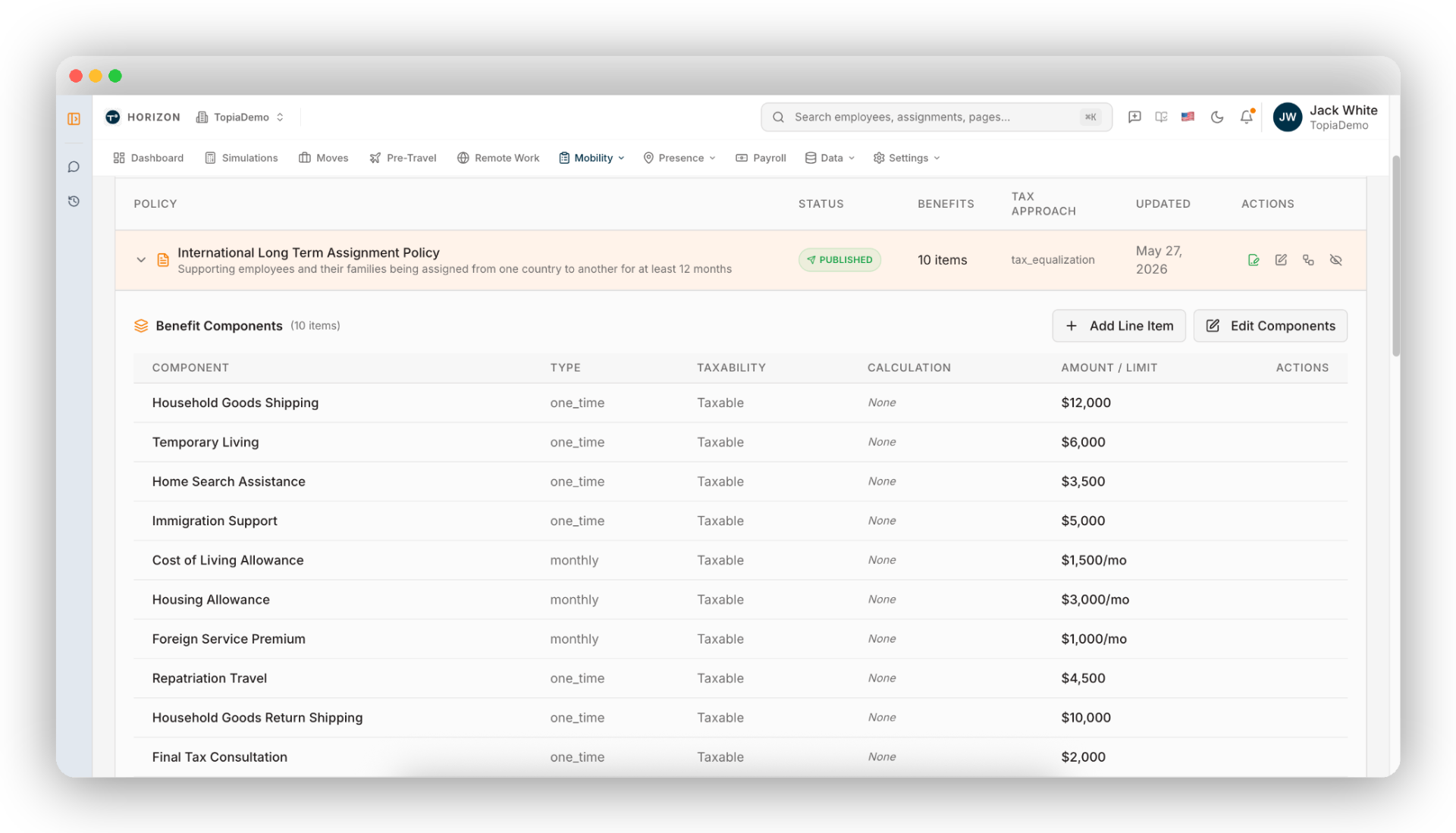Click the green edit-document action icon
The height and width of the screenshot is (833, 1456).
tap(1254, 260)
